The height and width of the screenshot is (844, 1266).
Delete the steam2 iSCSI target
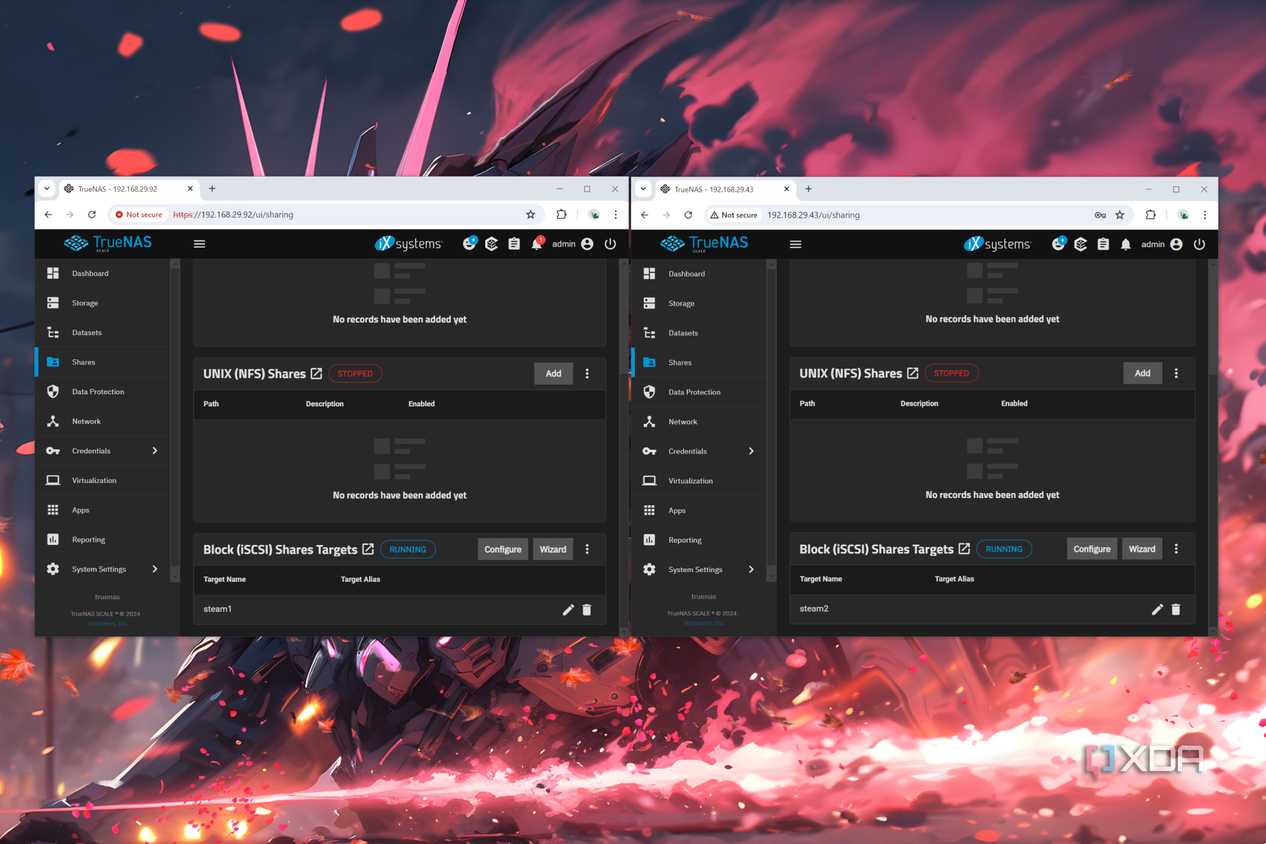pyautogui.click(x=1176, y=609)
